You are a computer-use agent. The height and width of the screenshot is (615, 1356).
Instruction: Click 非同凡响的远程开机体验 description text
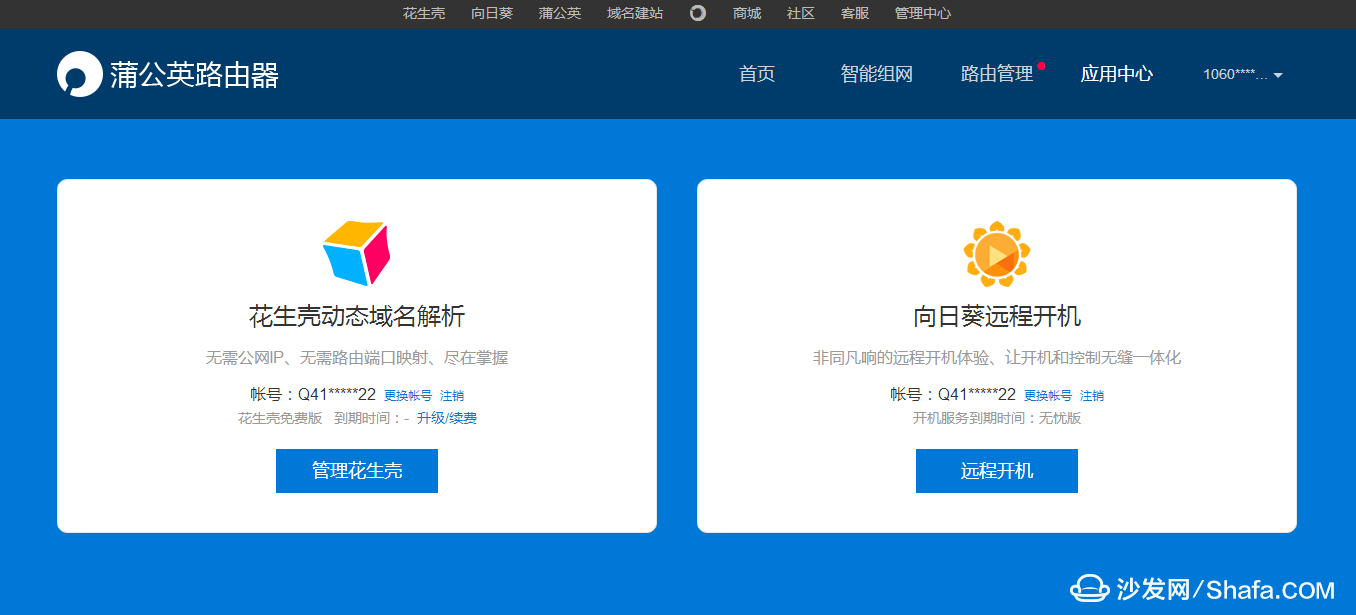997,358
